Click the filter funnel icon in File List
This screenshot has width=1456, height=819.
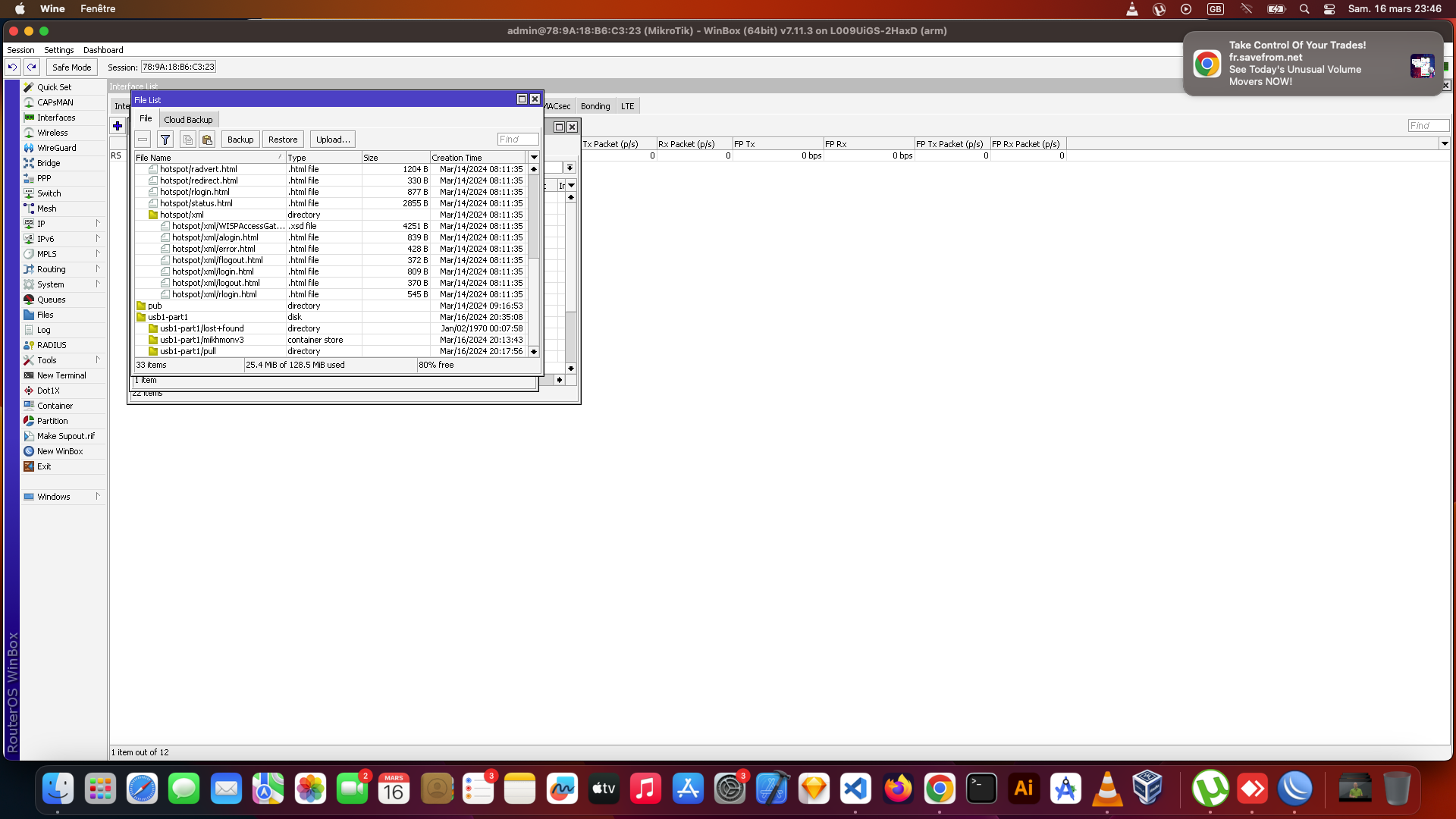point(165,140)
